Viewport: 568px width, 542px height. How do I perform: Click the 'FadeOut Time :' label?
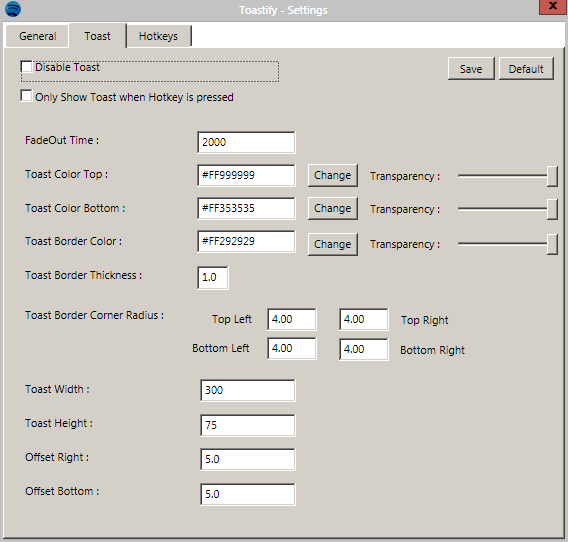pyautogui.click(x=62, y=140)
